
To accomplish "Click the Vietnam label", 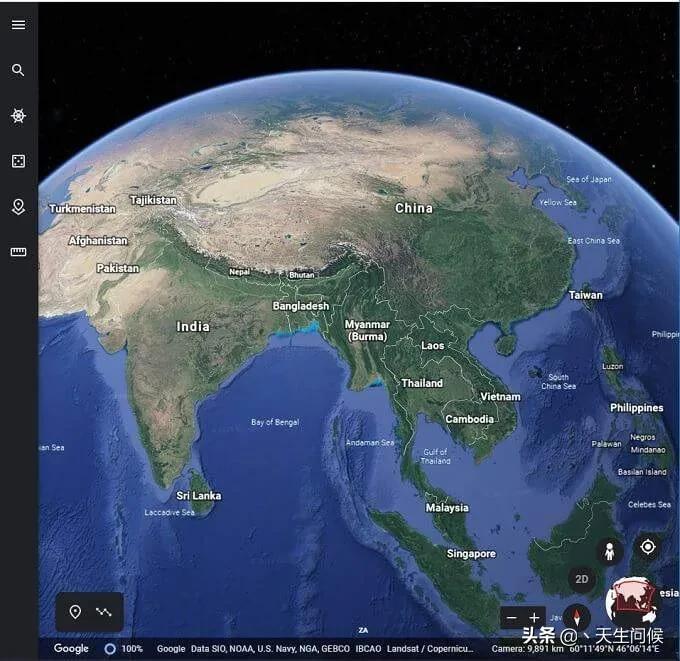I will click(500, 397).
